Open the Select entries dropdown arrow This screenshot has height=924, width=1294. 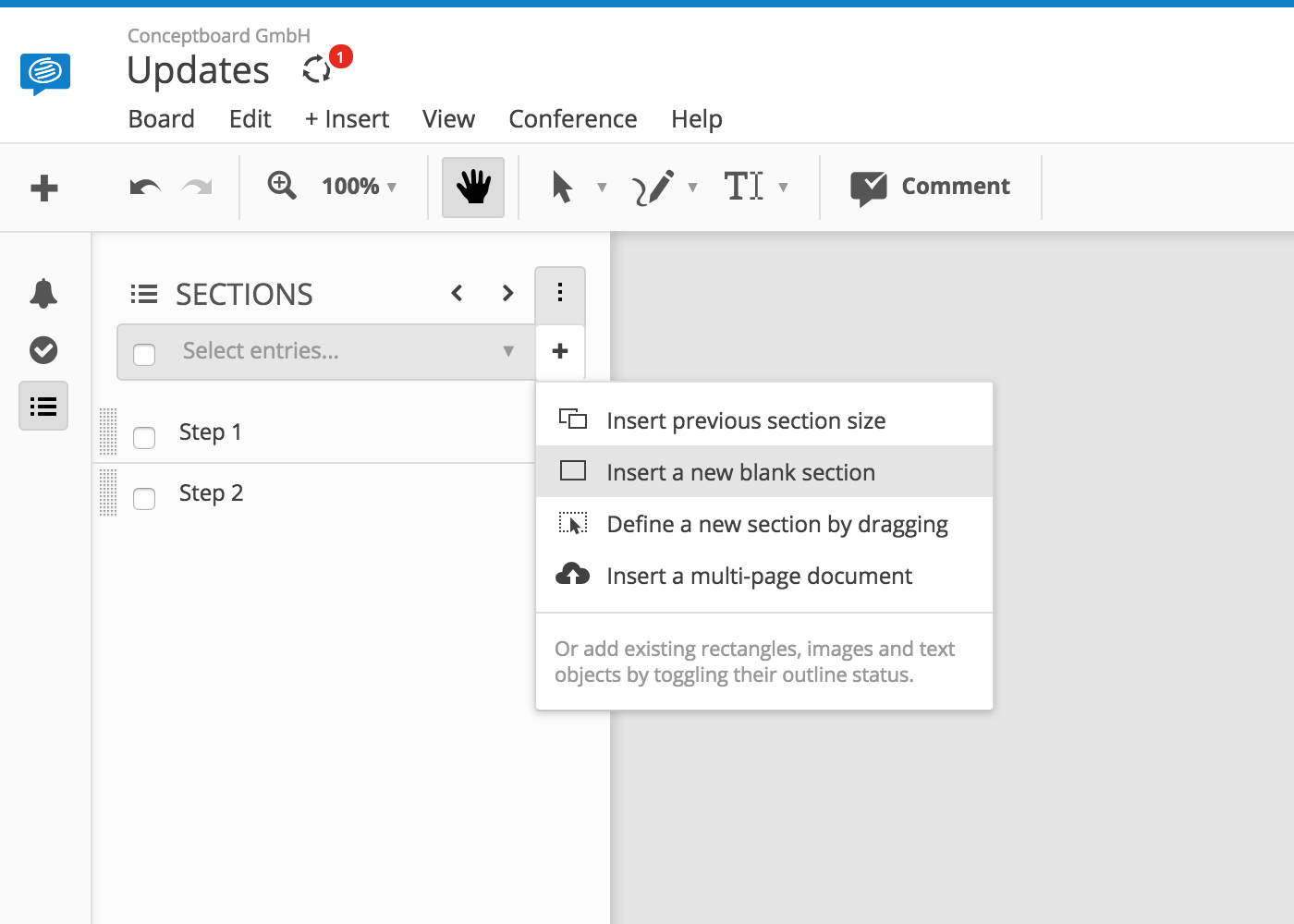point(507,351)
